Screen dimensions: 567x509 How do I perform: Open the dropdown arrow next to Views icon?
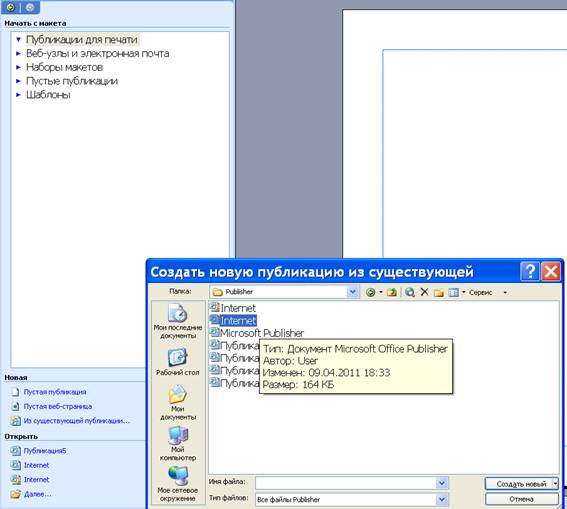point(464,292)
